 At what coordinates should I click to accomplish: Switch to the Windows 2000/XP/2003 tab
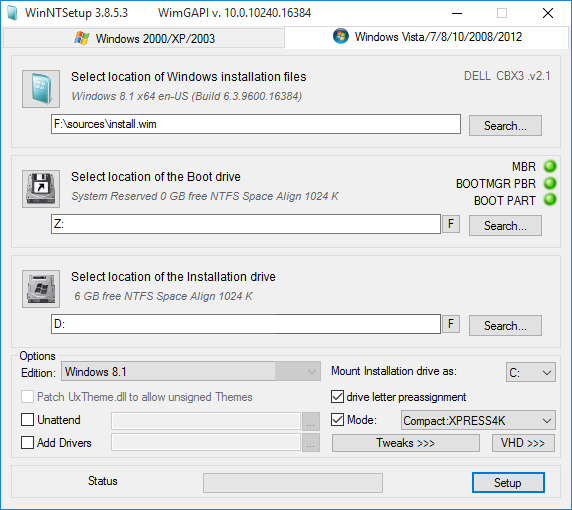[x=144, y=38]
